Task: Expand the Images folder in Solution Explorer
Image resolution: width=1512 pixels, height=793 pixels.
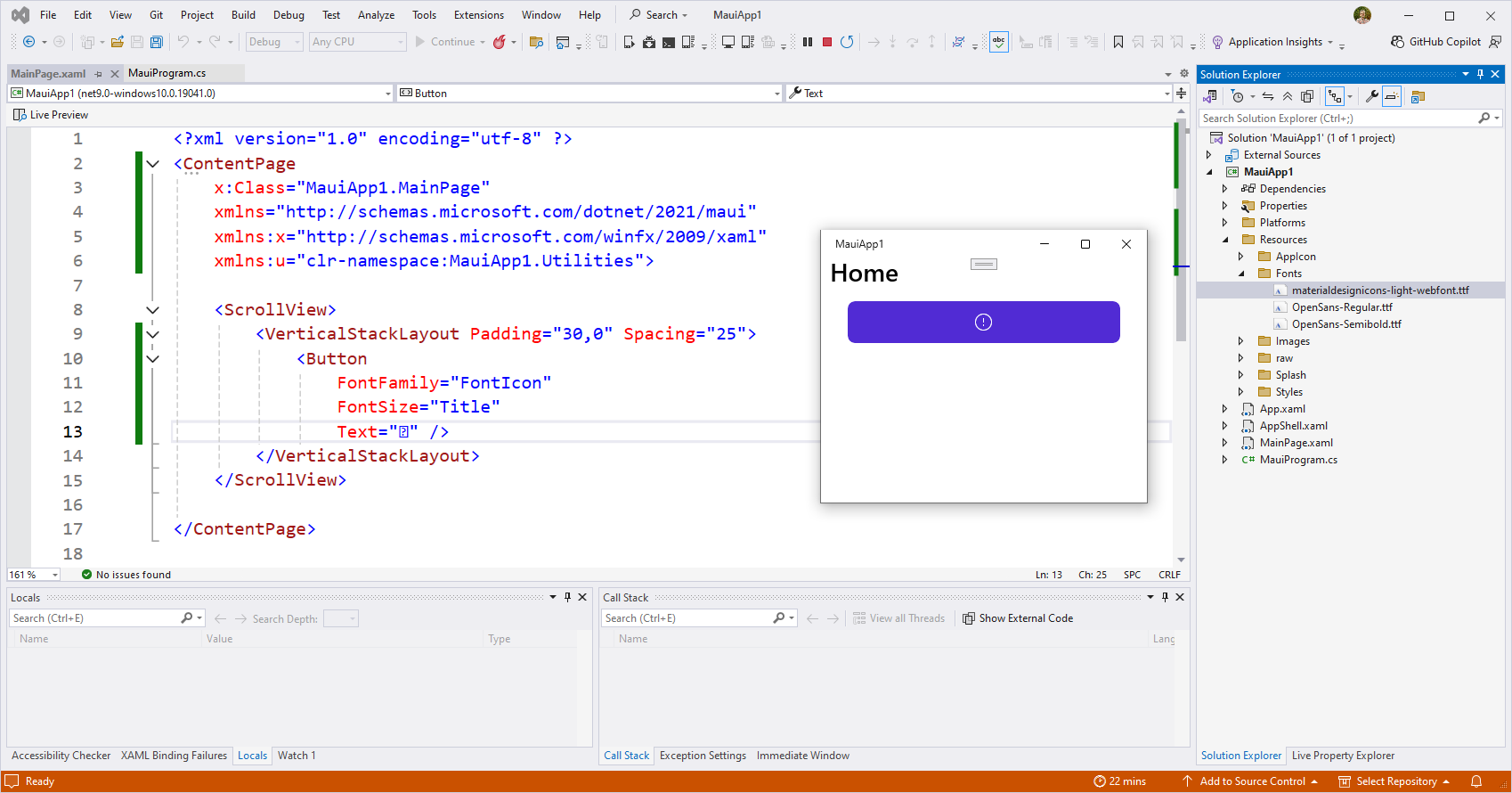Action: point(1240,341)
